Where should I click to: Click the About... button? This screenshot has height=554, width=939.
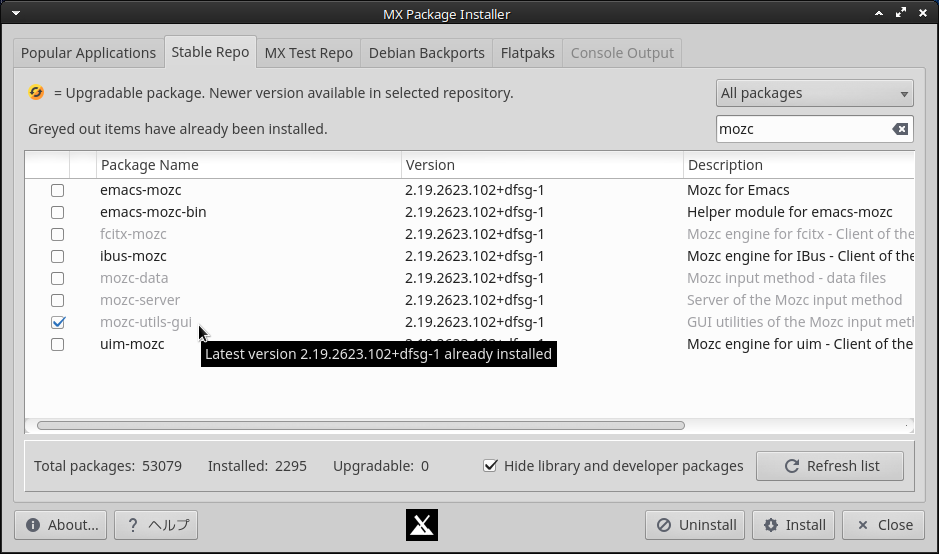pyautogui.click(x=60, y=525)
